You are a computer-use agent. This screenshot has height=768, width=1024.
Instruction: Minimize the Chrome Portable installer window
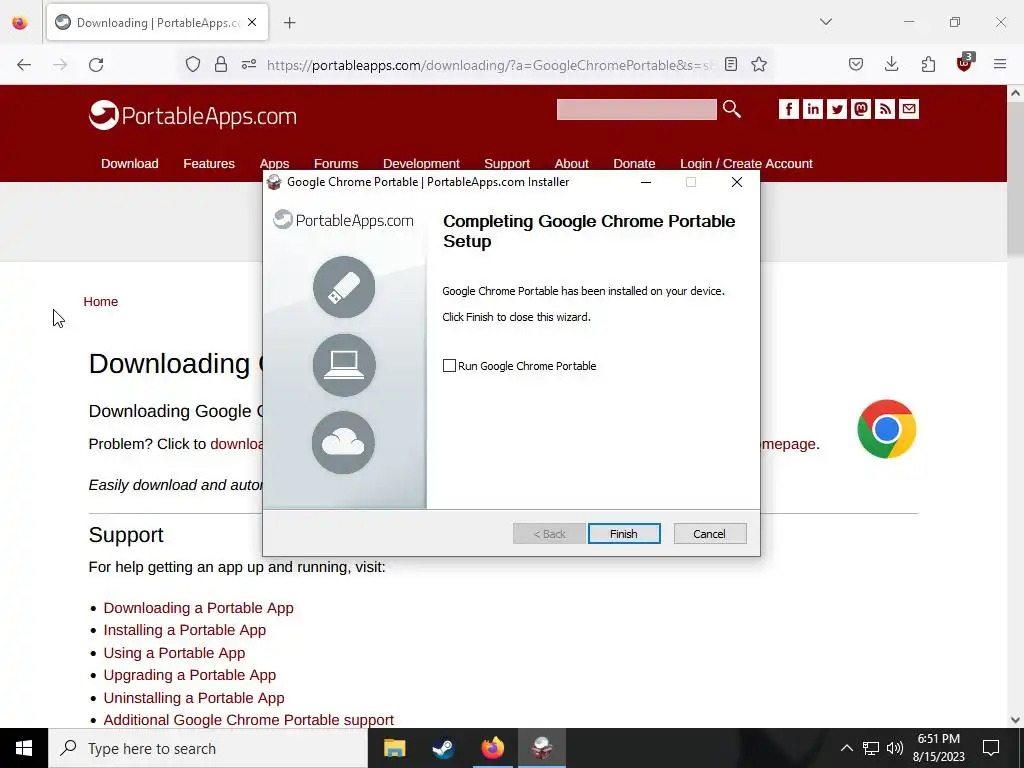coord(646,182)
